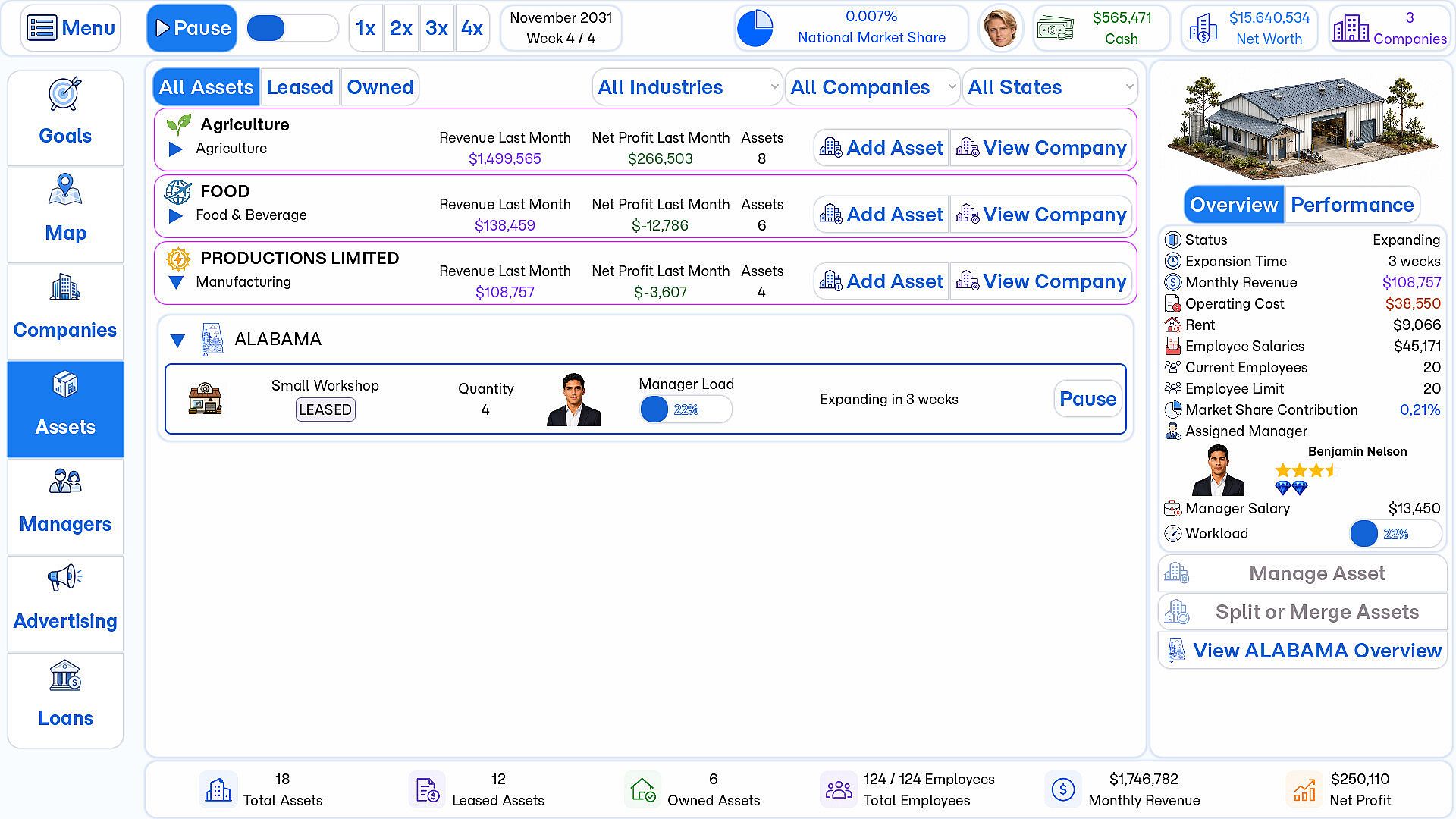
Task: Open the Loans bank icon
Action: (x=65, y=675)
